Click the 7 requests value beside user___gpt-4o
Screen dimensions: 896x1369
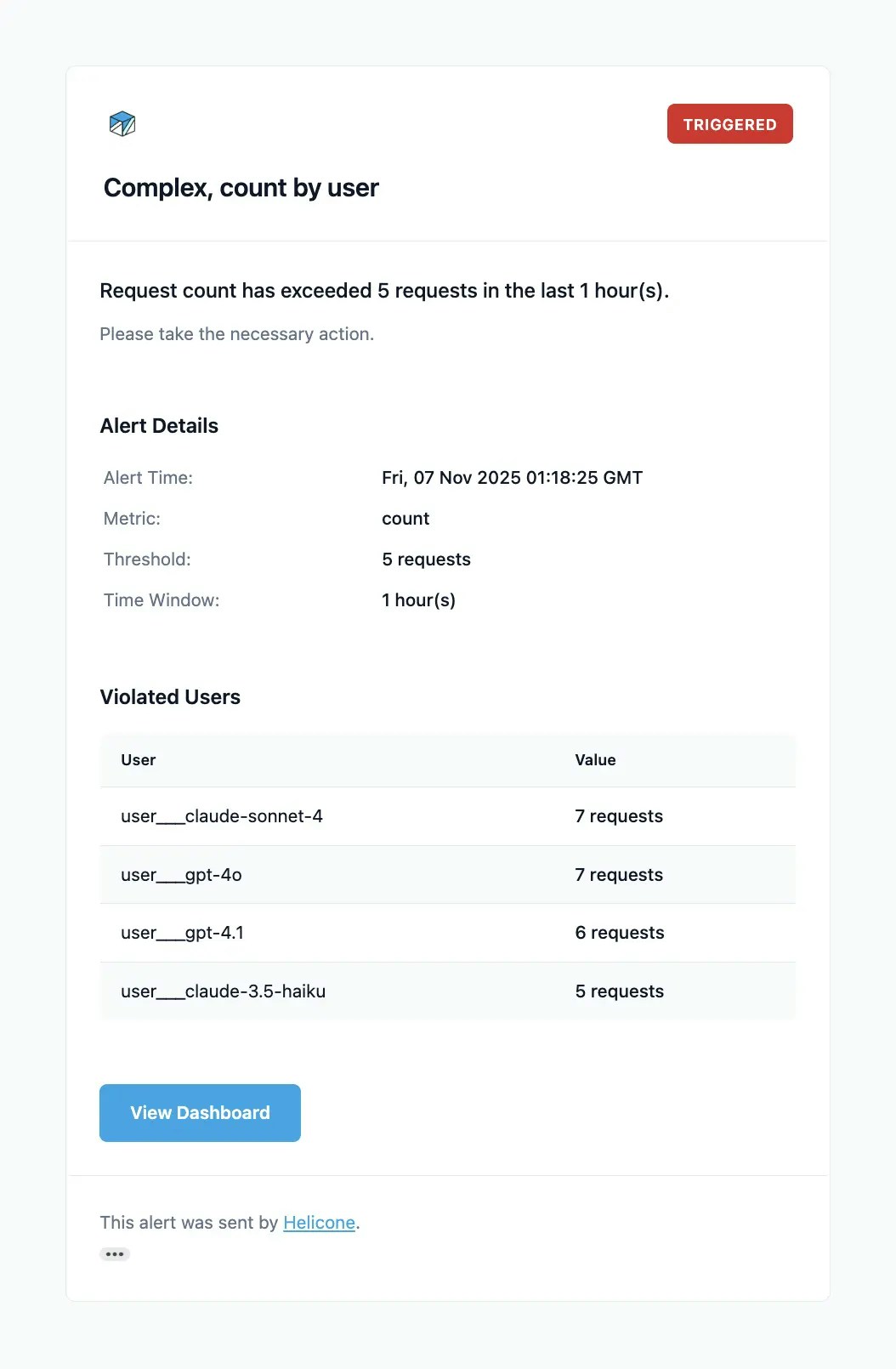[619, 874]
